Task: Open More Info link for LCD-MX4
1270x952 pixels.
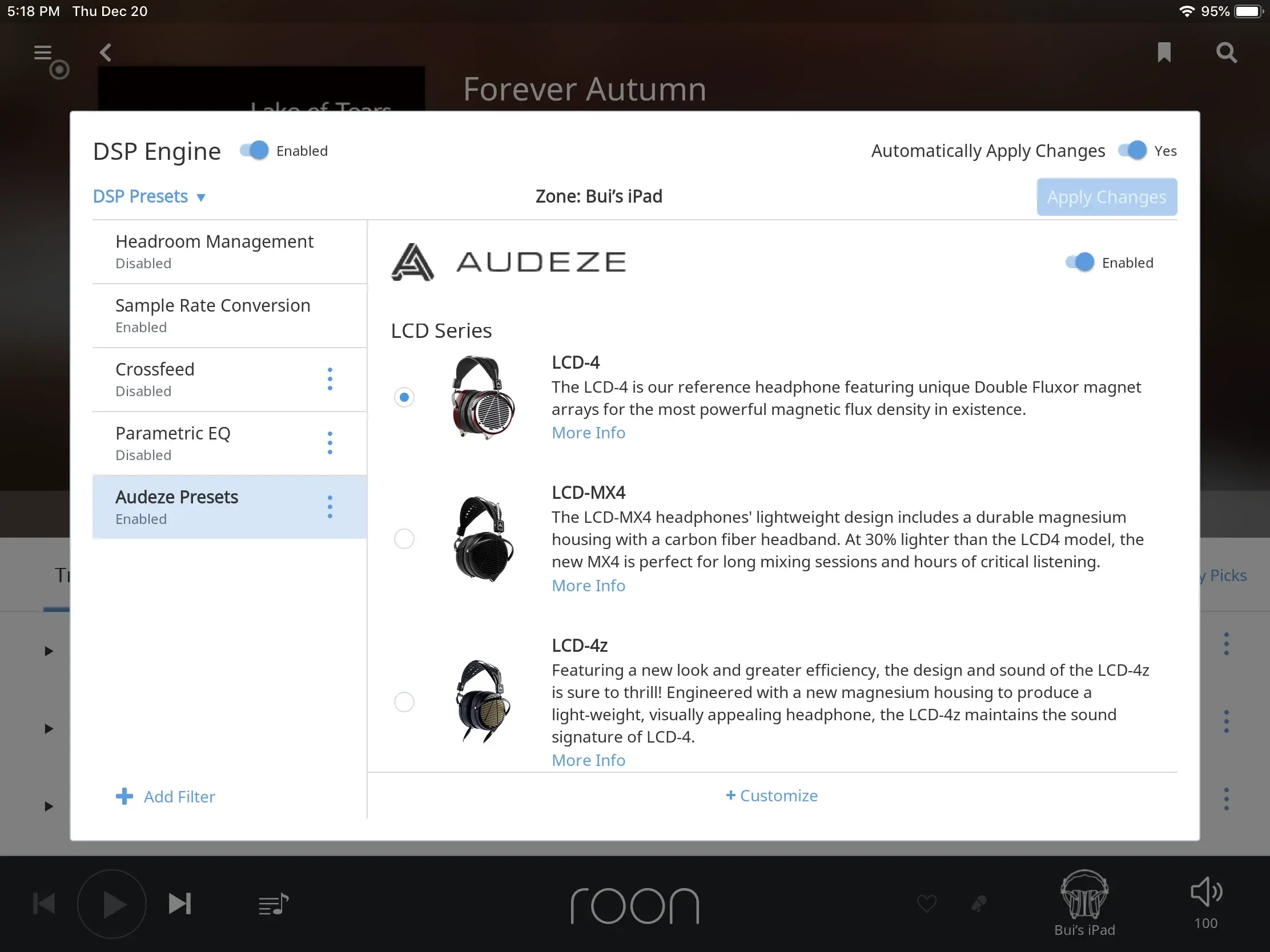Action: click(x=589, y=586)
